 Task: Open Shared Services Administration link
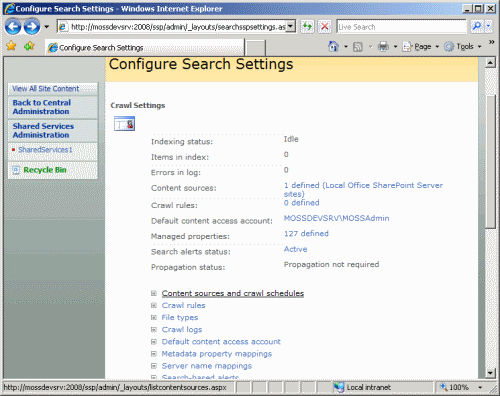point(43,131)
